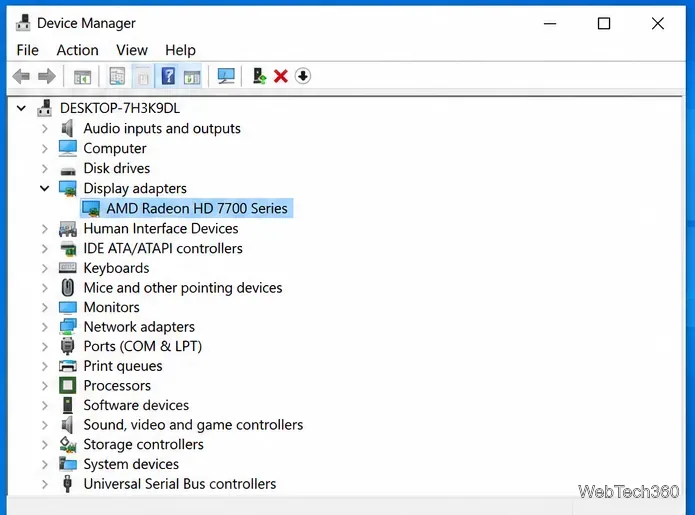Select Universal Serial Bus controllers label
The height and width of the screenshot is (515, 695).
[x=180, y=484]
